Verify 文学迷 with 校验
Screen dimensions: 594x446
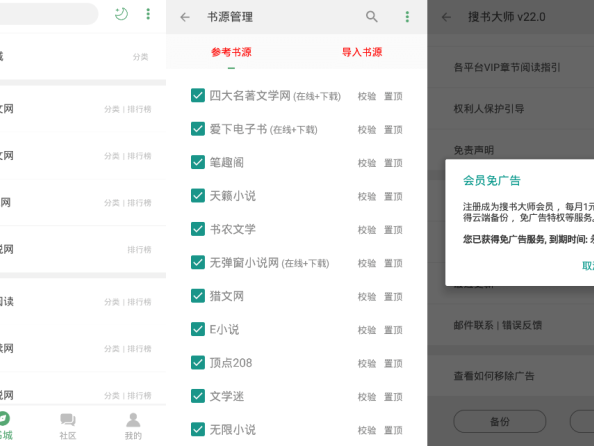tap(367, 397)
